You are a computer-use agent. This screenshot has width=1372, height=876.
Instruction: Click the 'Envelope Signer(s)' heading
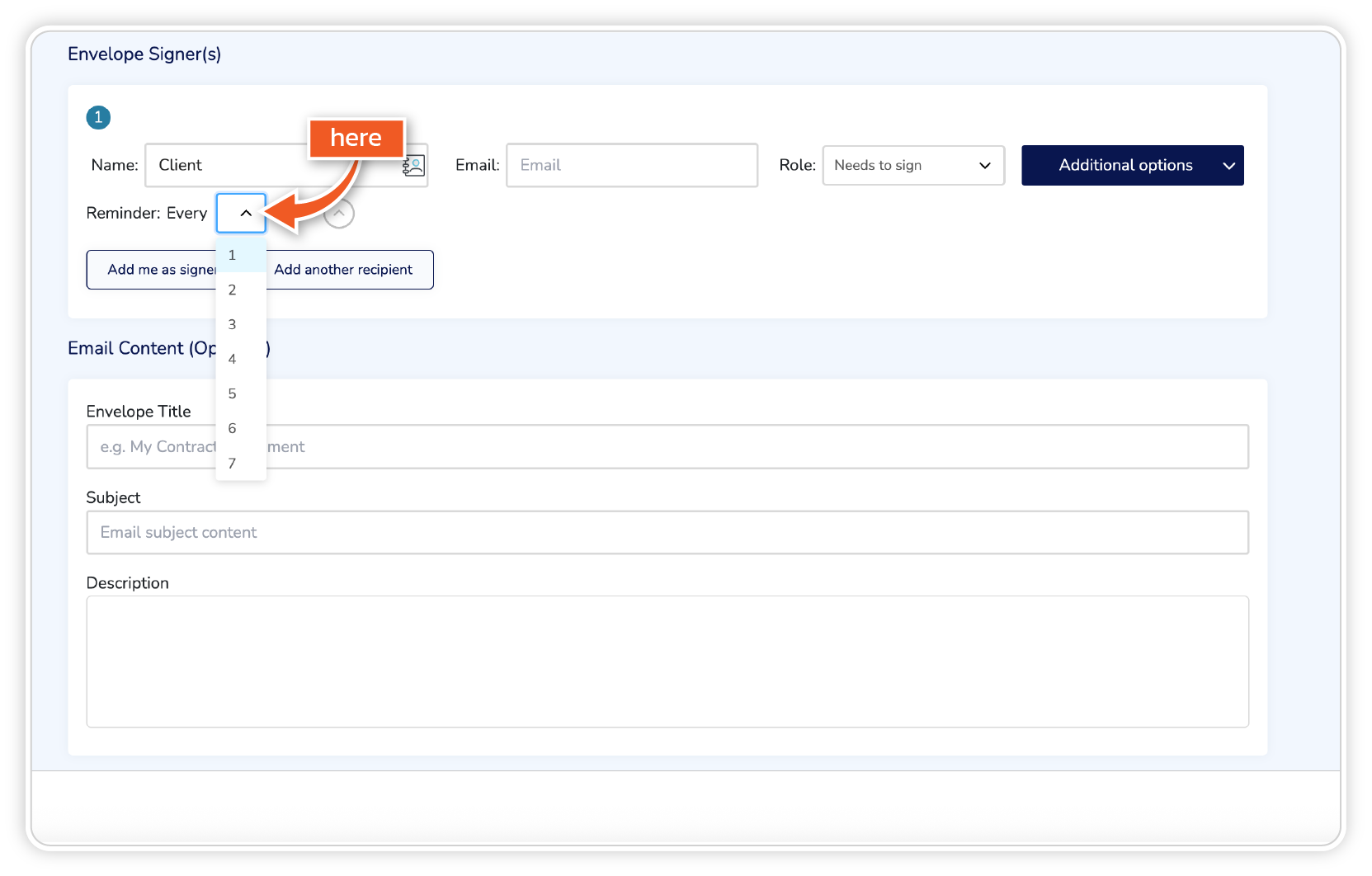(144, 54)
